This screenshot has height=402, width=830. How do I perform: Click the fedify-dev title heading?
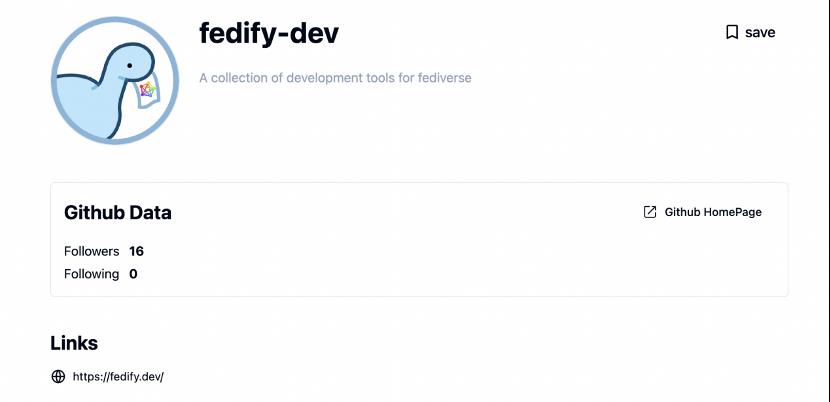[269, 33]
